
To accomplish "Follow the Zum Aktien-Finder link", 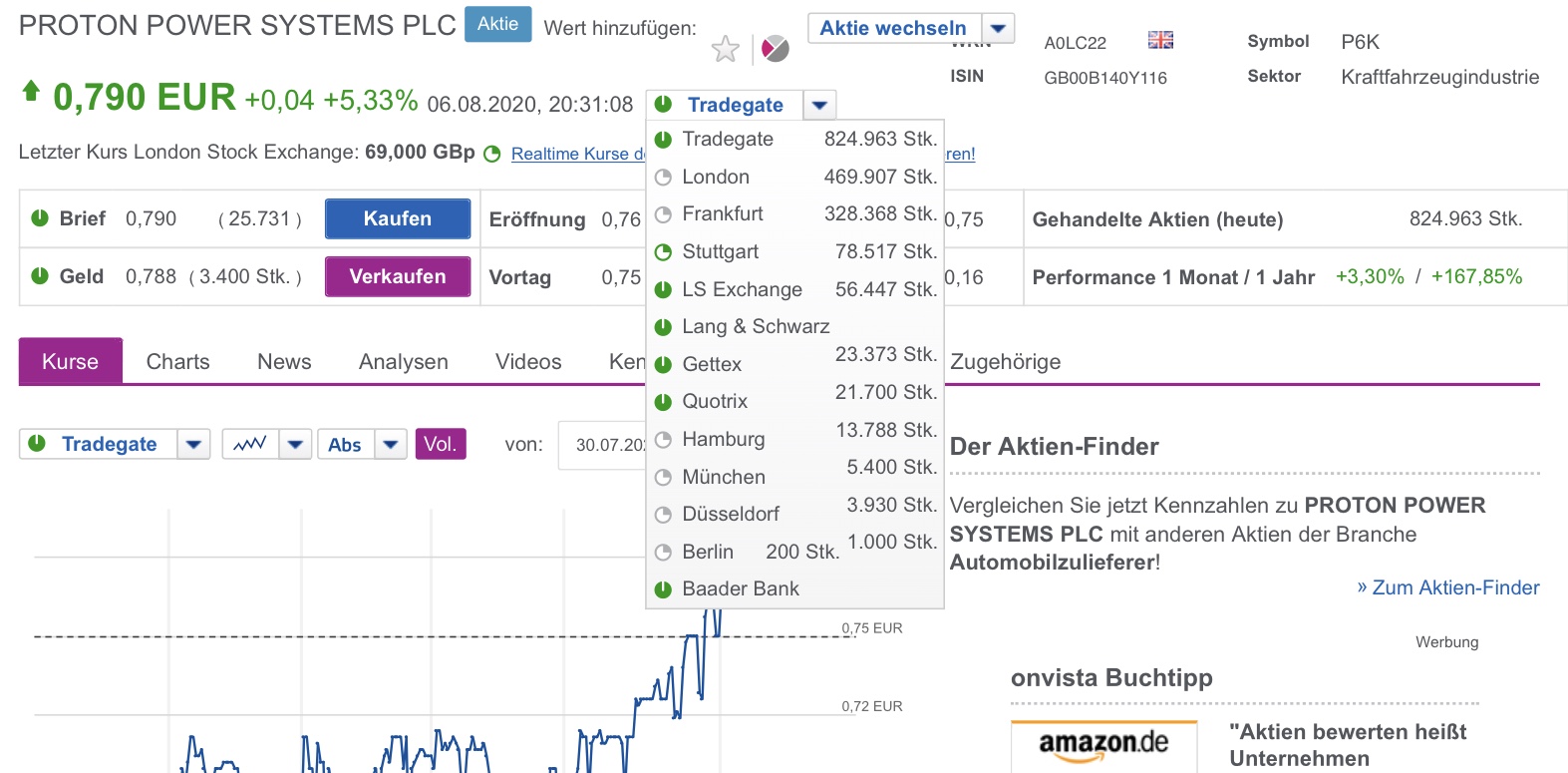I will point(1447,587).
